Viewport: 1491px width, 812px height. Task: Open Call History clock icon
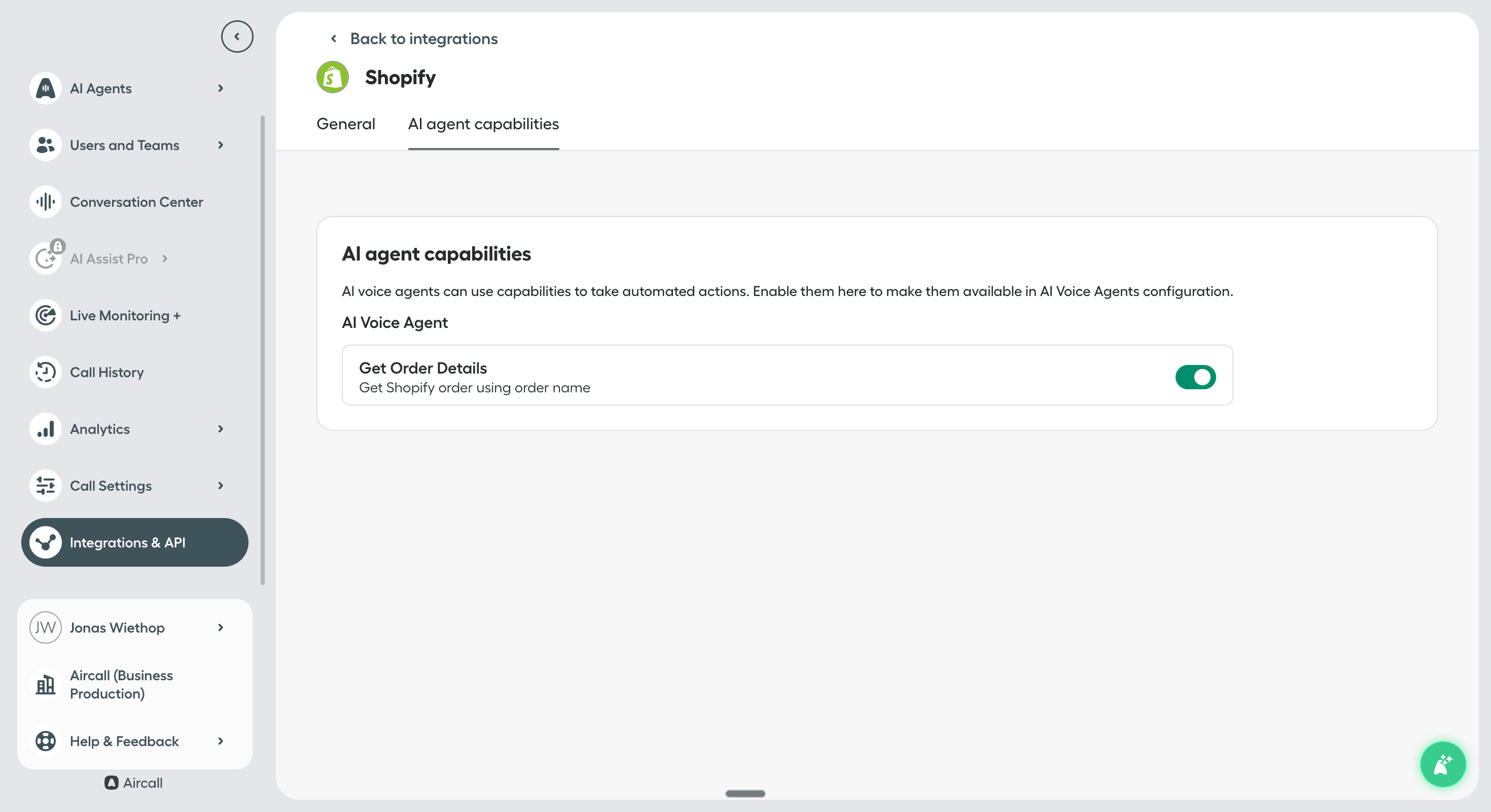45,373
